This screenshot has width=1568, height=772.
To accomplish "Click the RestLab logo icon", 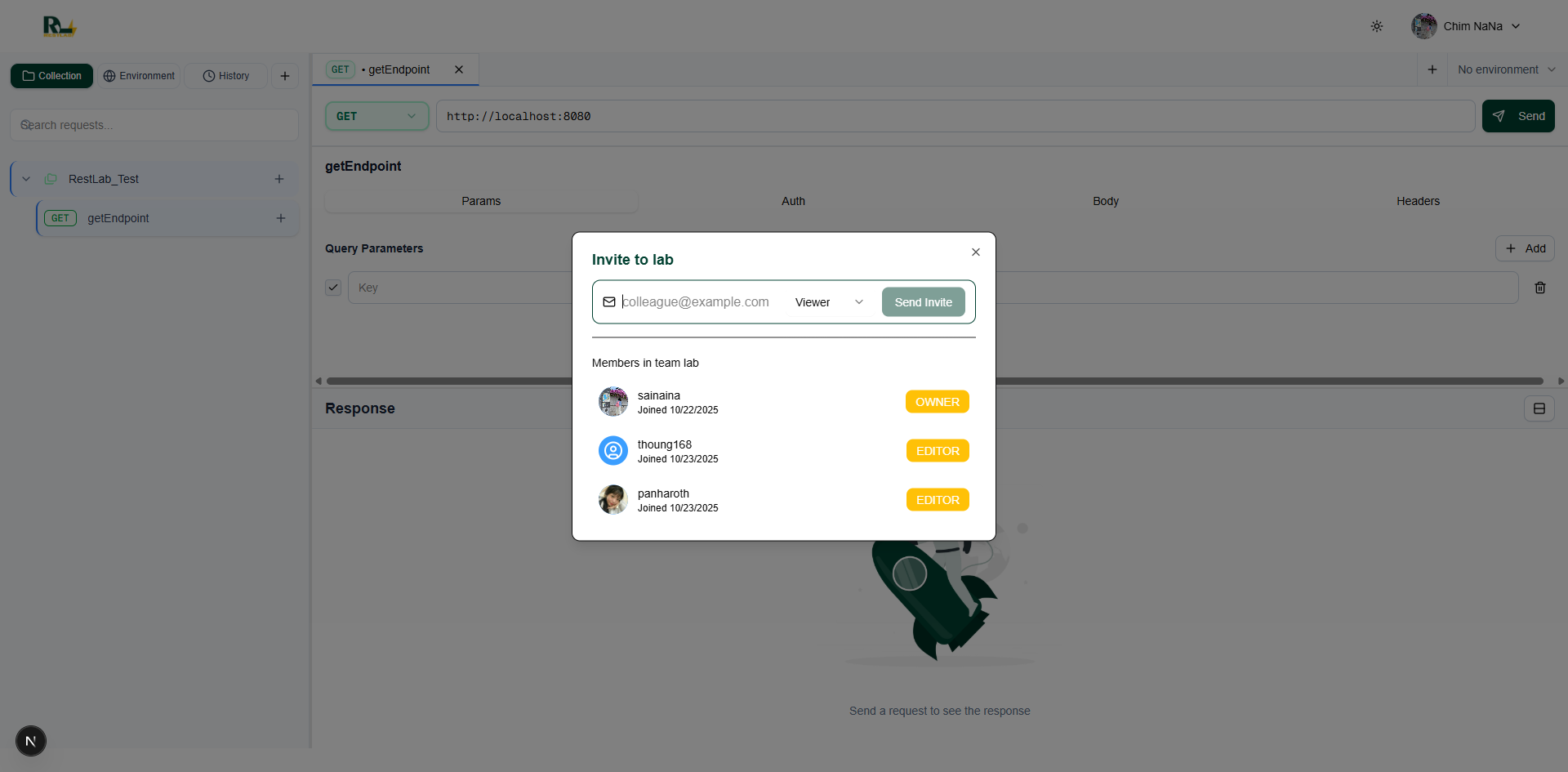I will [59, 26].
